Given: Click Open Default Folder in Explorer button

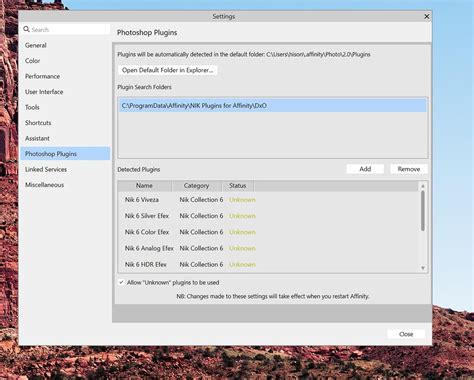Looking at the screenshot, I should 168,70.
